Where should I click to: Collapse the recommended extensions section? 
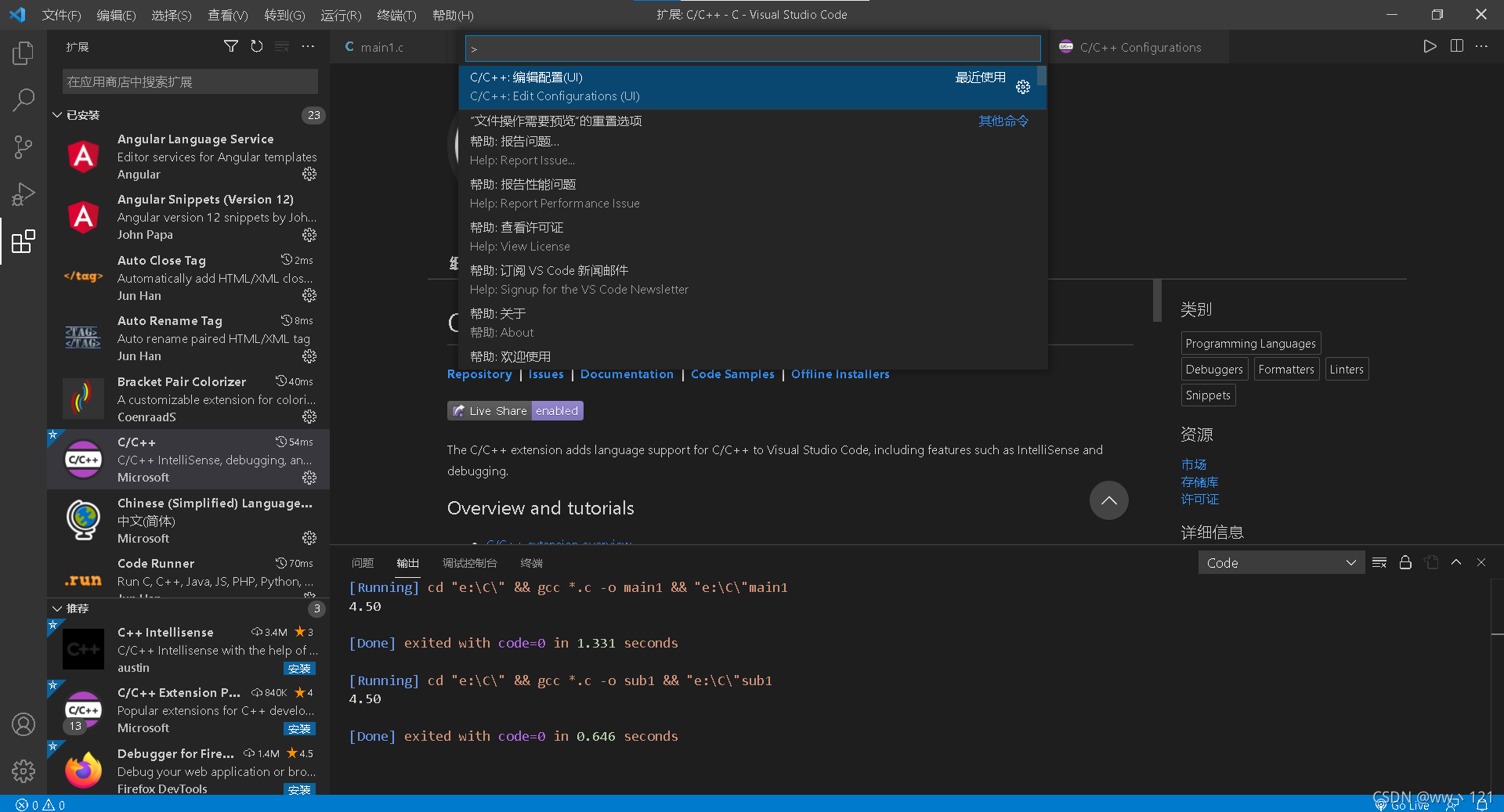[x=188, y=608]
